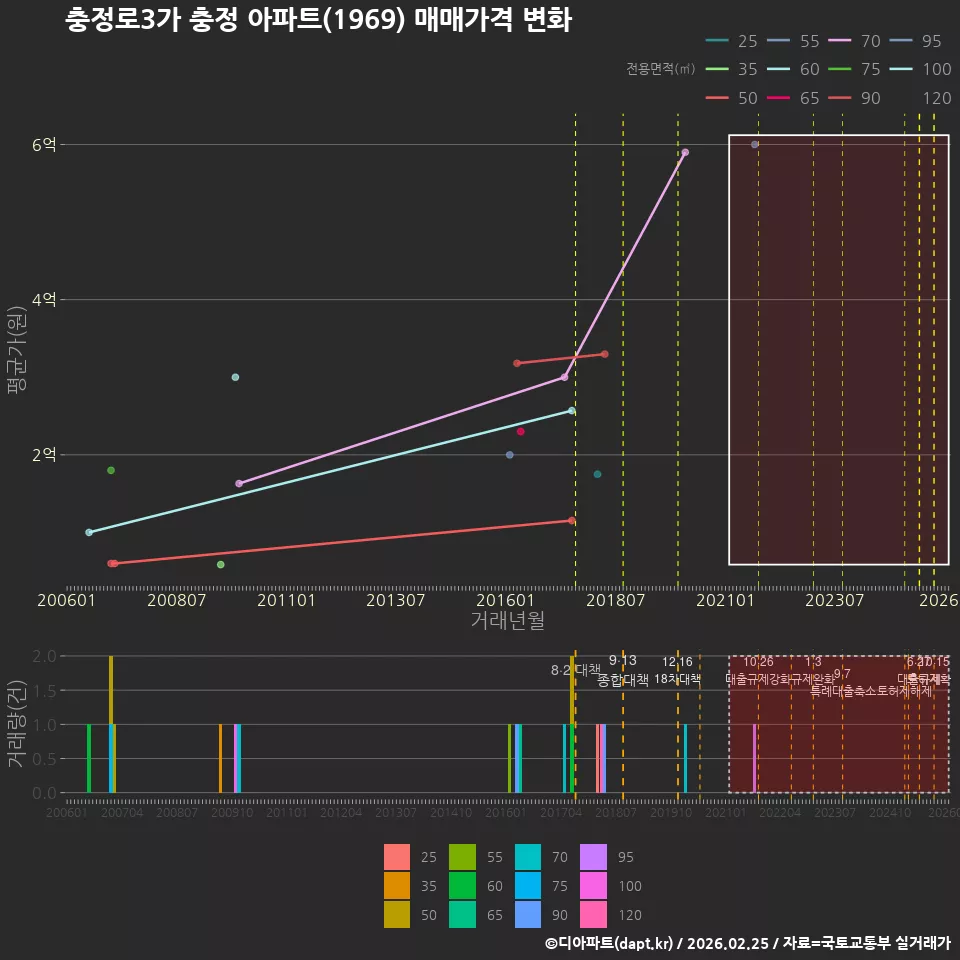Screen dimensions: 960x960
Task: Click the 1.5 label on the volume axis
Action: [45, 691]
